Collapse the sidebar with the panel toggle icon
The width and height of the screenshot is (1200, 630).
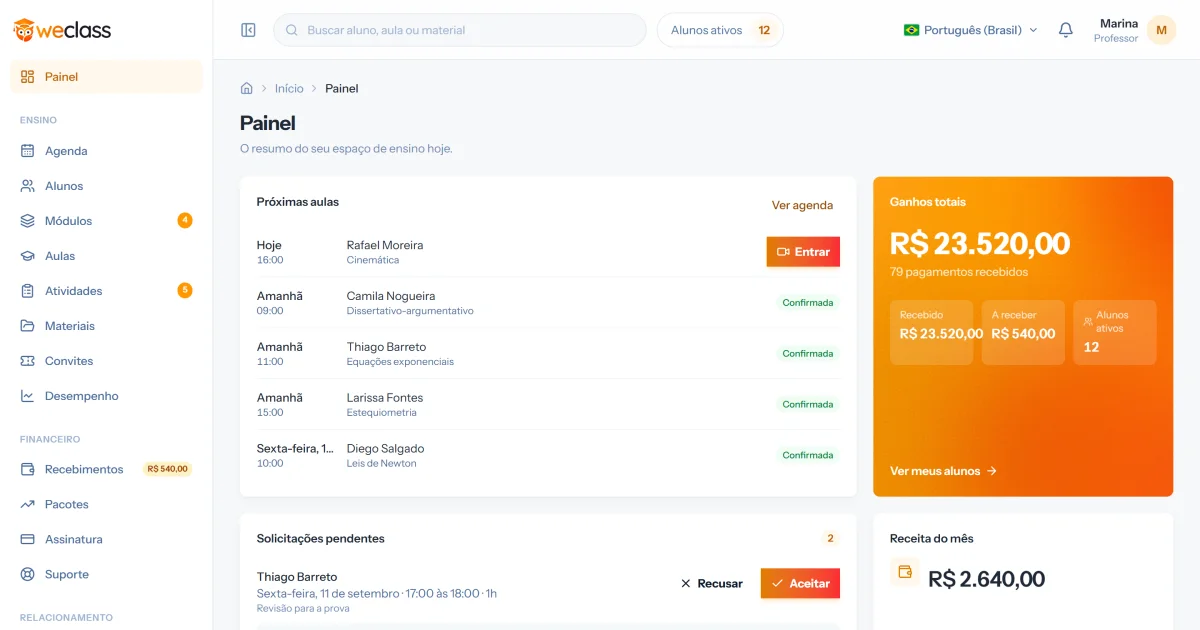pyautogui.click(x=249, y=30)
